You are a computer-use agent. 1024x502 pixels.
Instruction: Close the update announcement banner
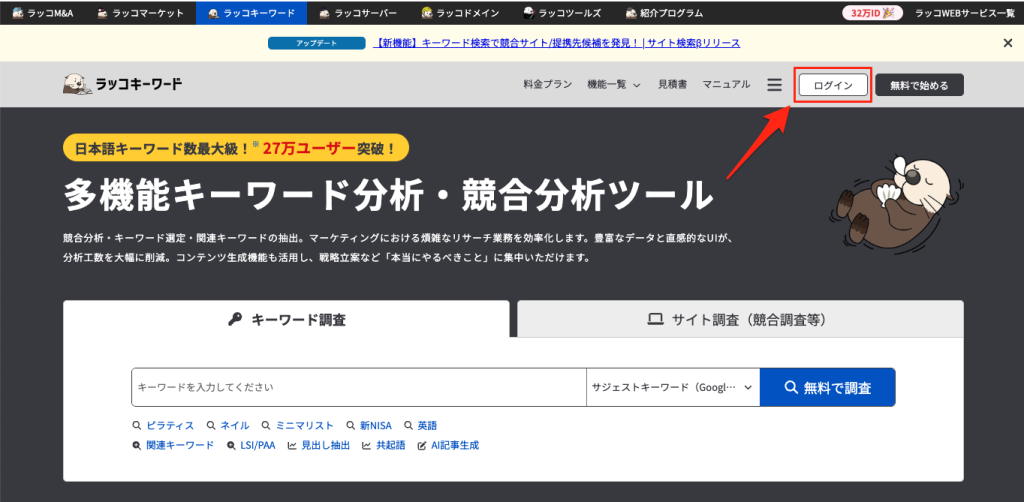pos(1007,43)
